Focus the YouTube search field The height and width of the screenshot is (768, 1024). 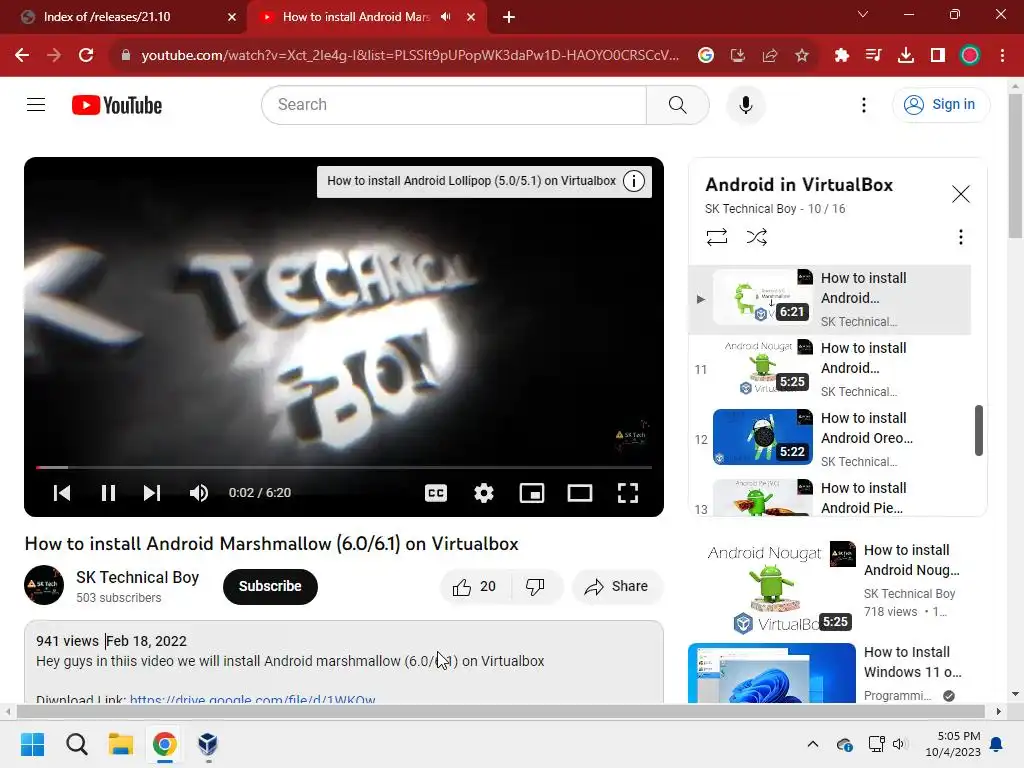pyautogui.click(x=454, y=104)
